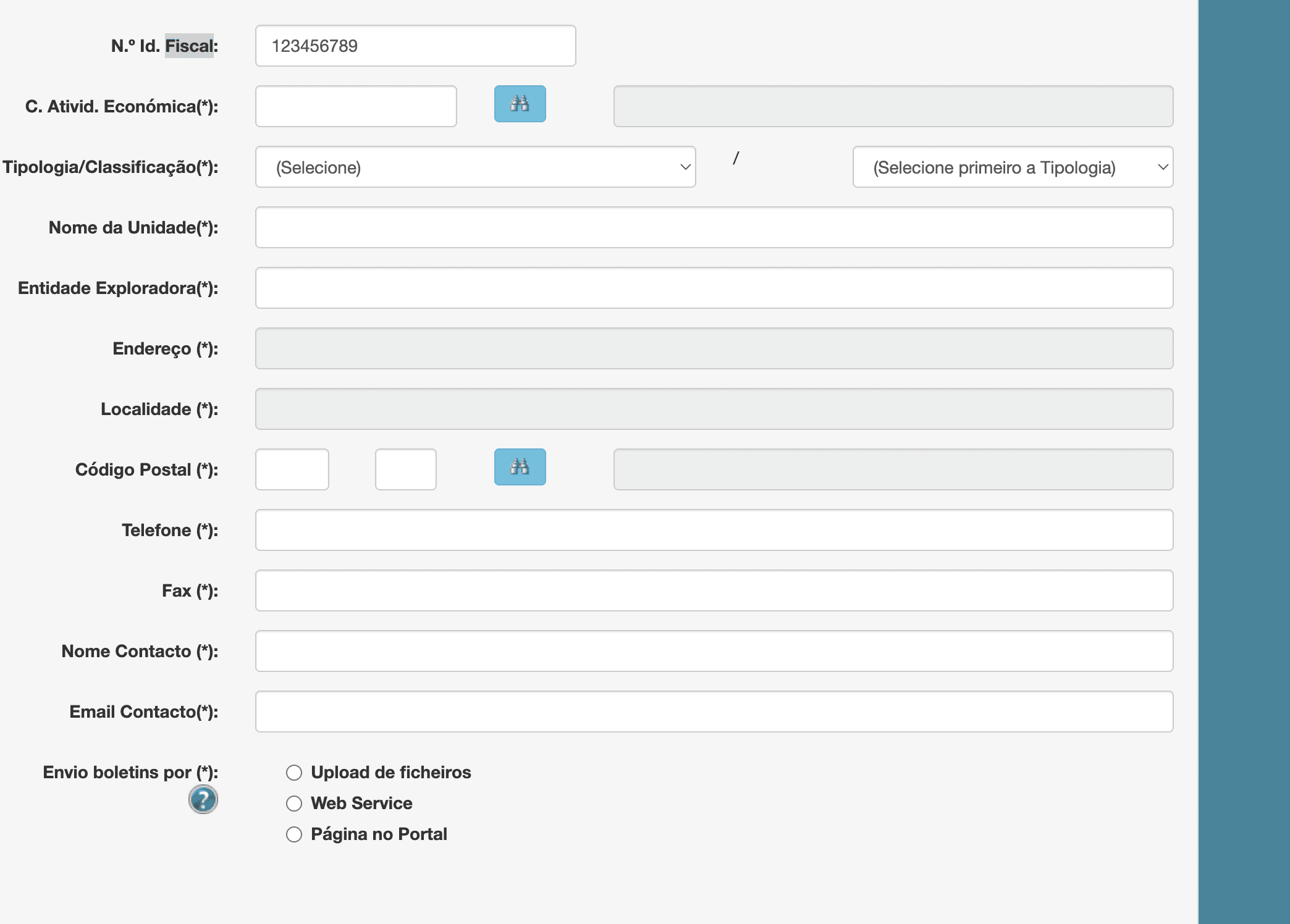Focus the Telefone input field
1290x924 pixels.
click(x=714, y=530)
